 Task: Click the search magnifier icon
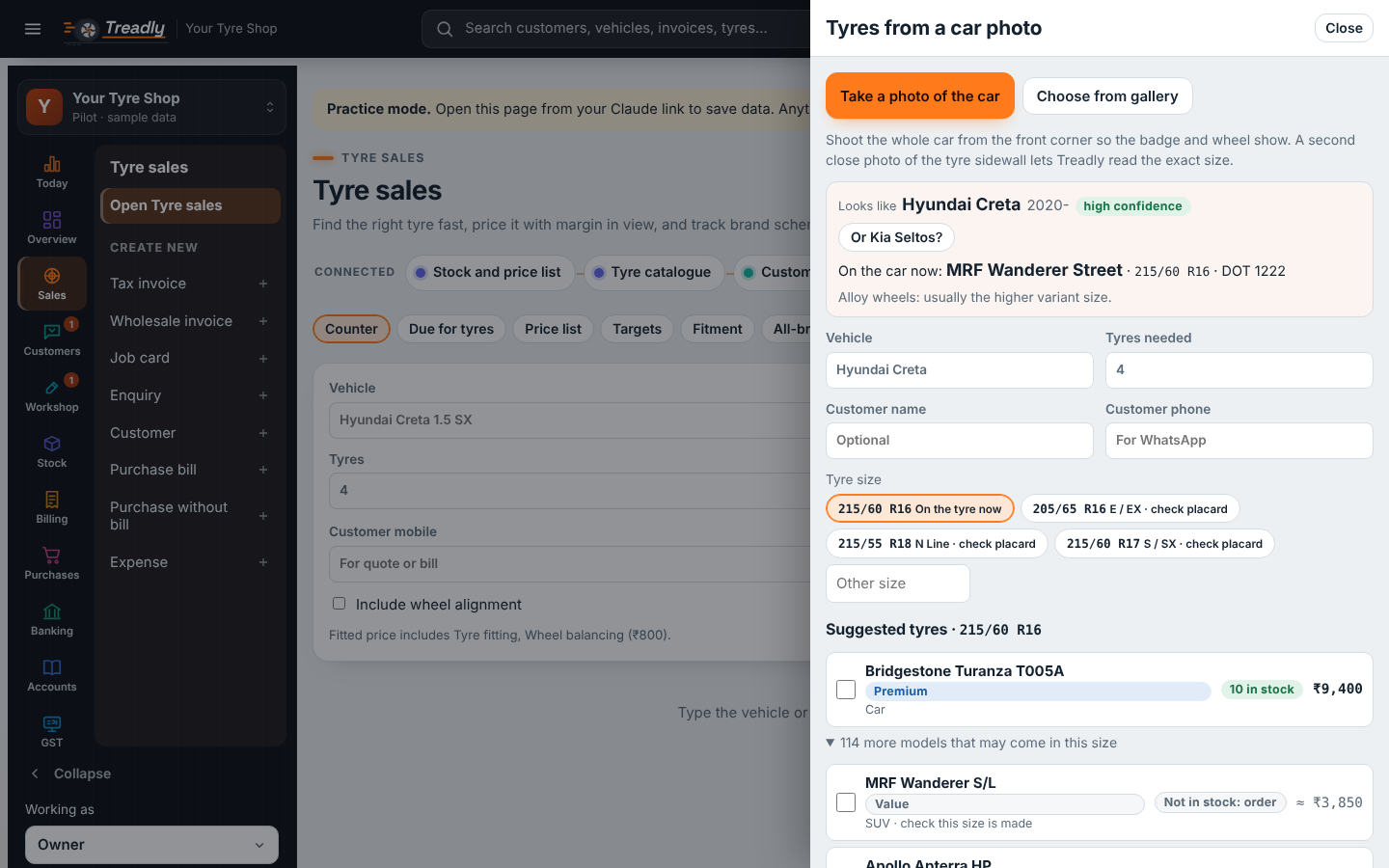pyautogui.click(x=445, y=29)
